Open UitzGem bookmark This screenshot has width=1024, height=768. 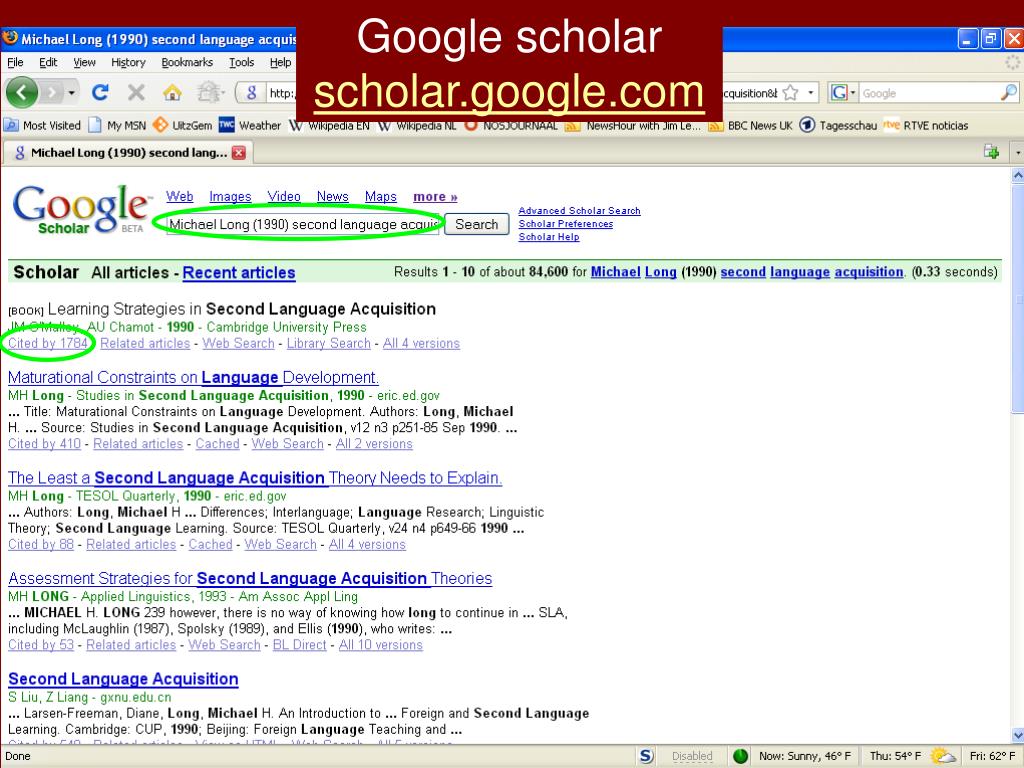coord(183,125)
